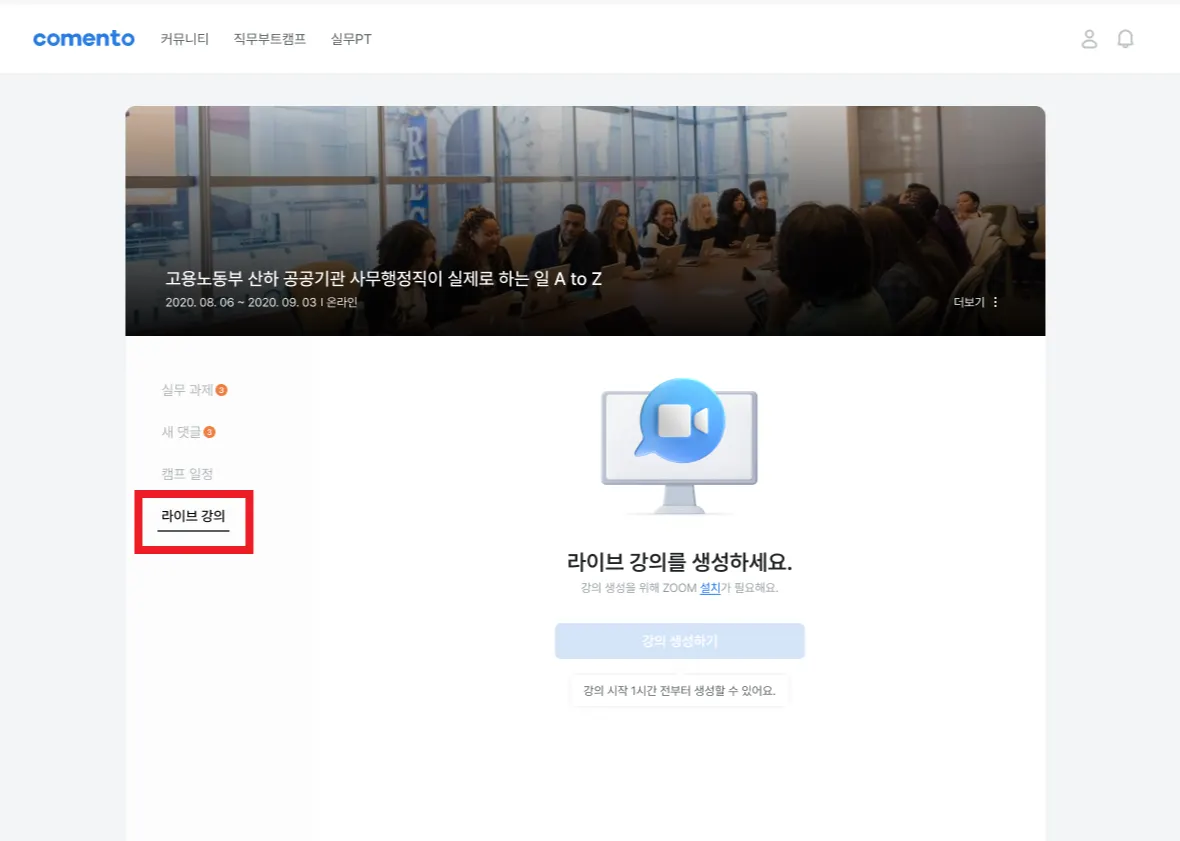Open the 커뮤니티 menu
Image resolution: width=1180 pixels, height=841 pixels.
point(184,39)
